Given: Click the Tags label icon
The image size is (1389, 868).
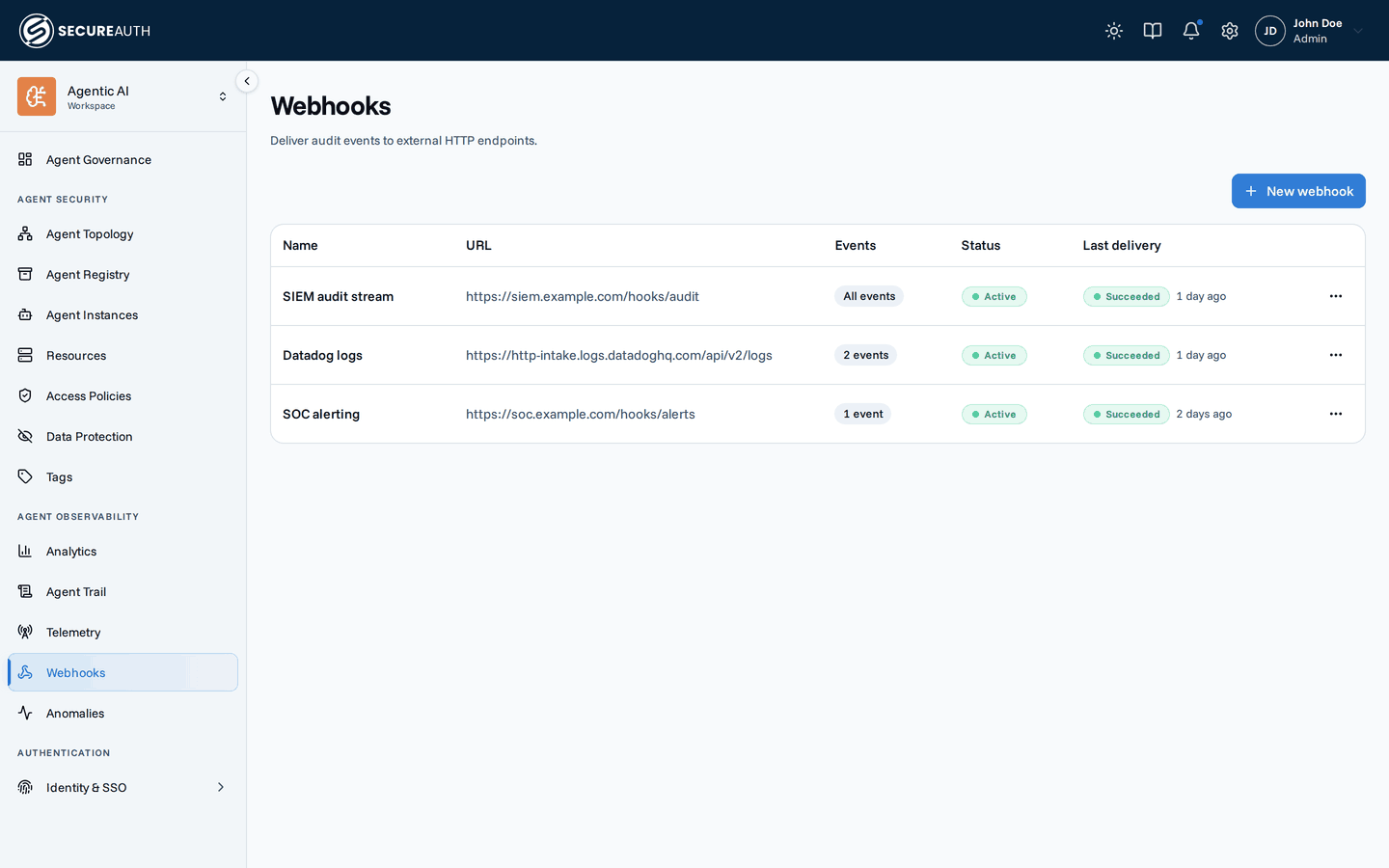Looking at the screenshot, I should [x=25, y=476].
